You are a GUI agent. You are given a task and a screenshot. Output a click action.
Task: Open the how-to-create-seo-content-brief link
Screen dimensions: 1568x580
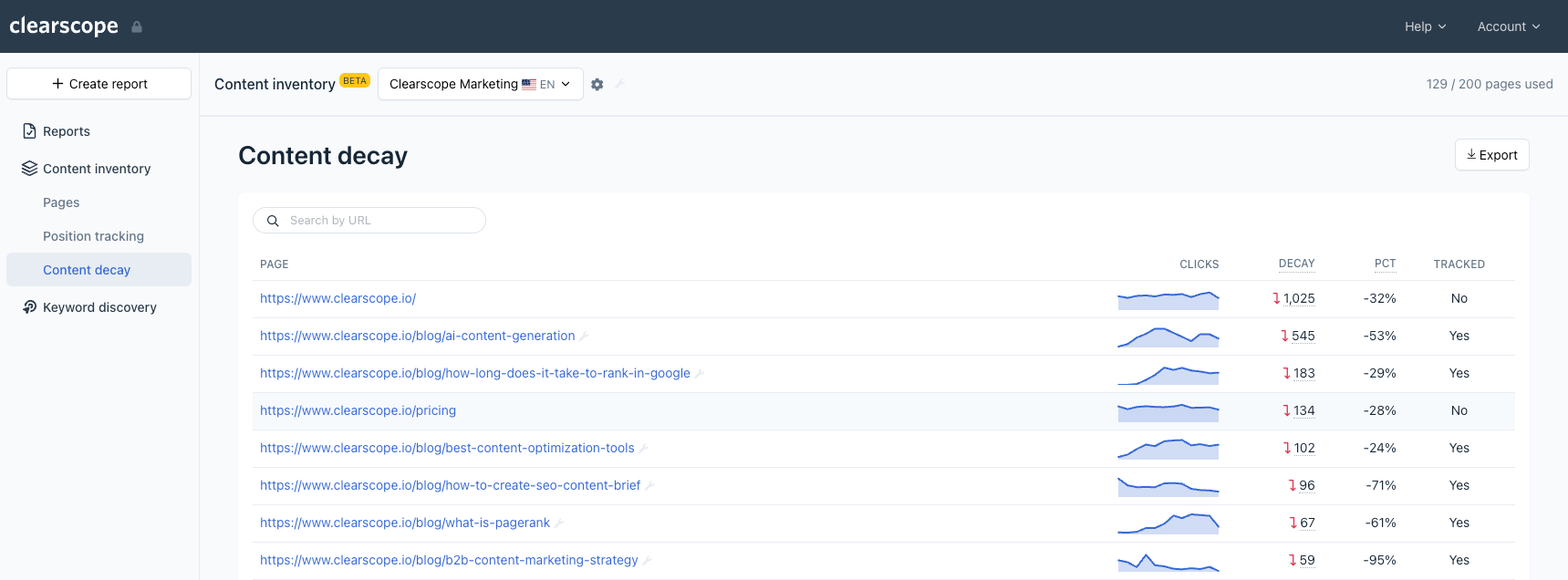coord(451,485)
